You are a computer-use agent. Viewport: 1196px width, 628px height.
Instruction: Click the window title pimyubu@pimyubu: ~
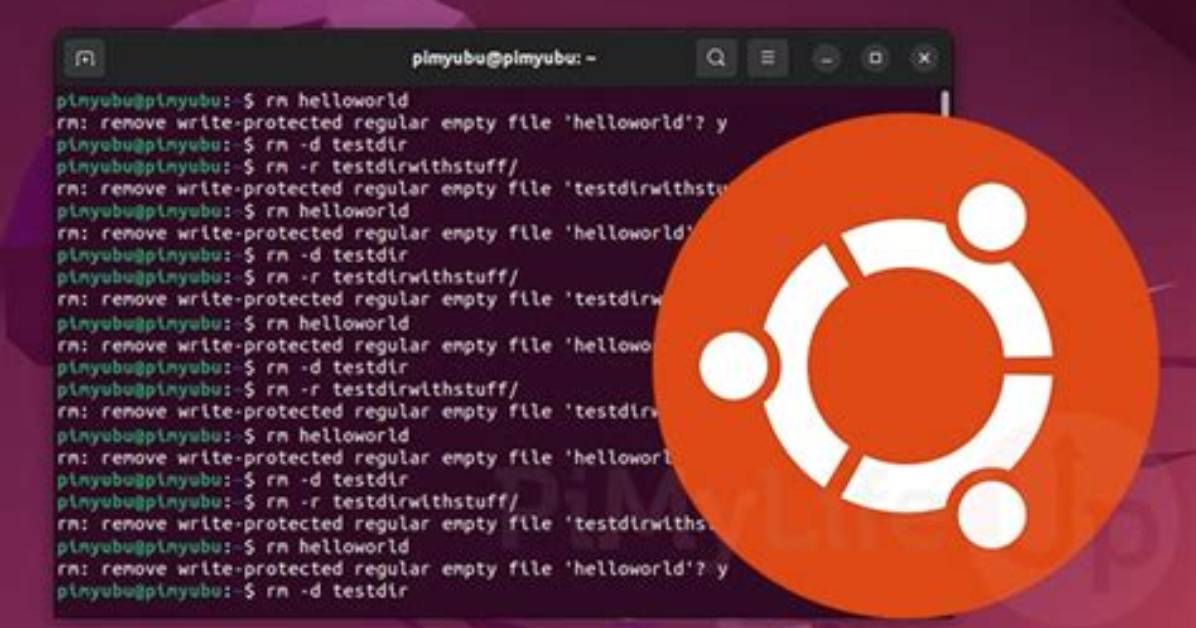click(x=504, y=58)
